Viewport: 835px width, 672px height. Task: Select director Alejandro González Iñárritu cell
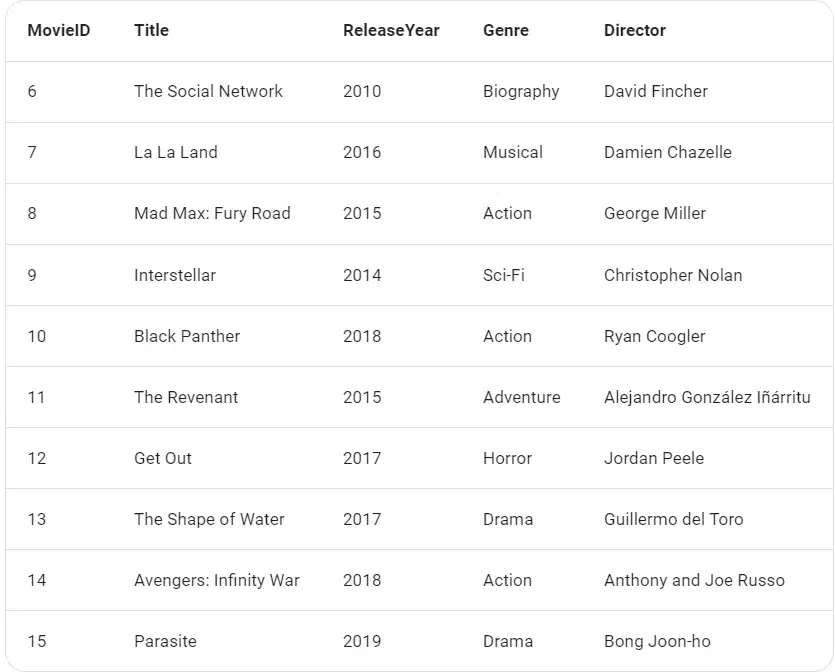(707, 397)
